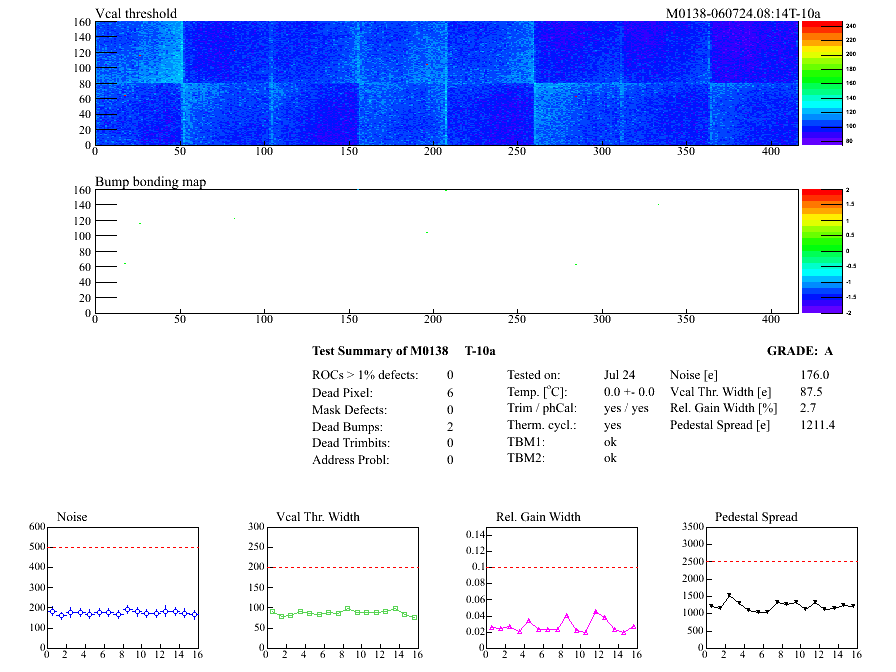Select the Dead Bumps value '2'

pyautogui.click(x=450, y=427)
